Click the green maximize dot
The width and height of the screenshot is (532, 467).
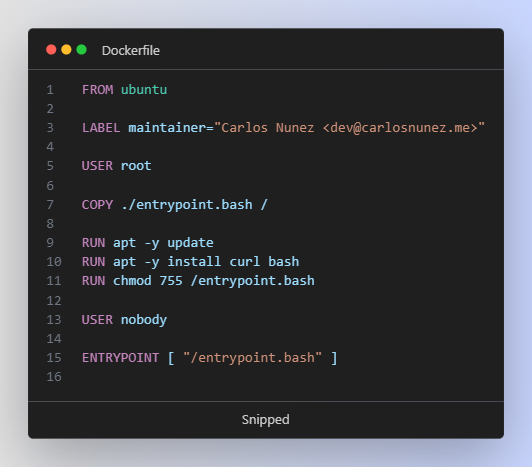(x=82, y=50)
